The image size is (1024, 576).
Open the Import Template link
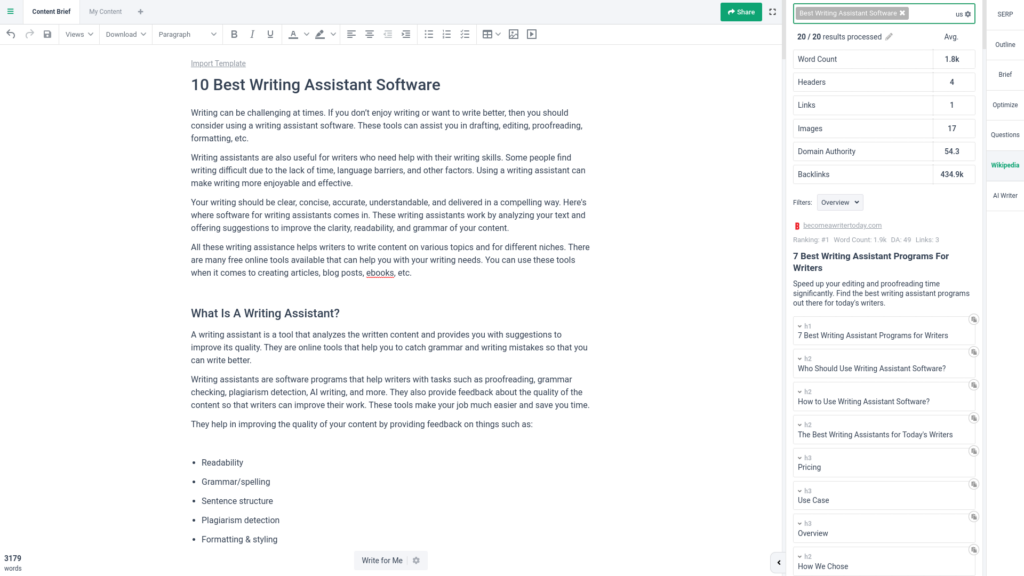click(218, 63)
